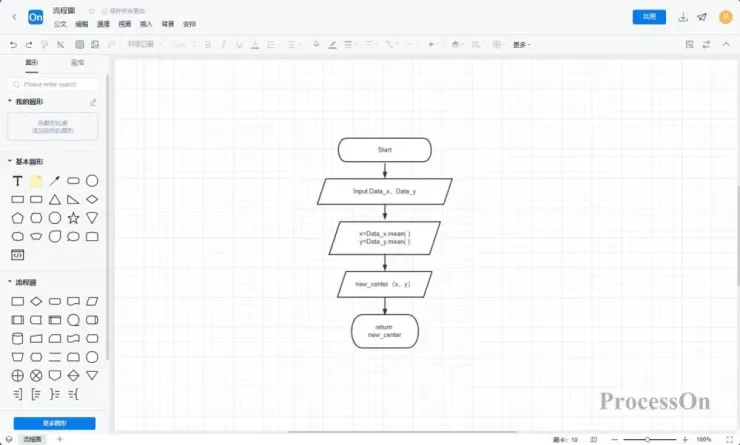The image size is (740, 445).
Task: Open the connector type dropdown
Action: [391, 44]
